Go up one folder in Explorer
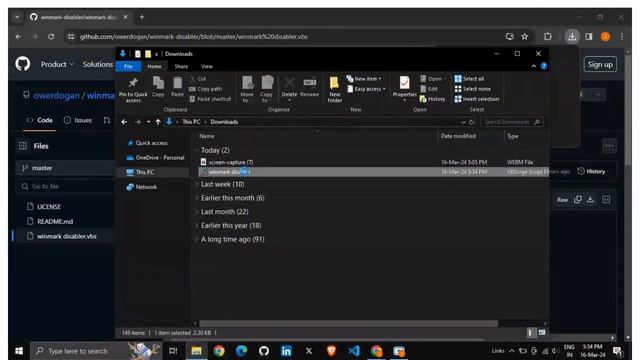The image size is (640, 360). 158,122
